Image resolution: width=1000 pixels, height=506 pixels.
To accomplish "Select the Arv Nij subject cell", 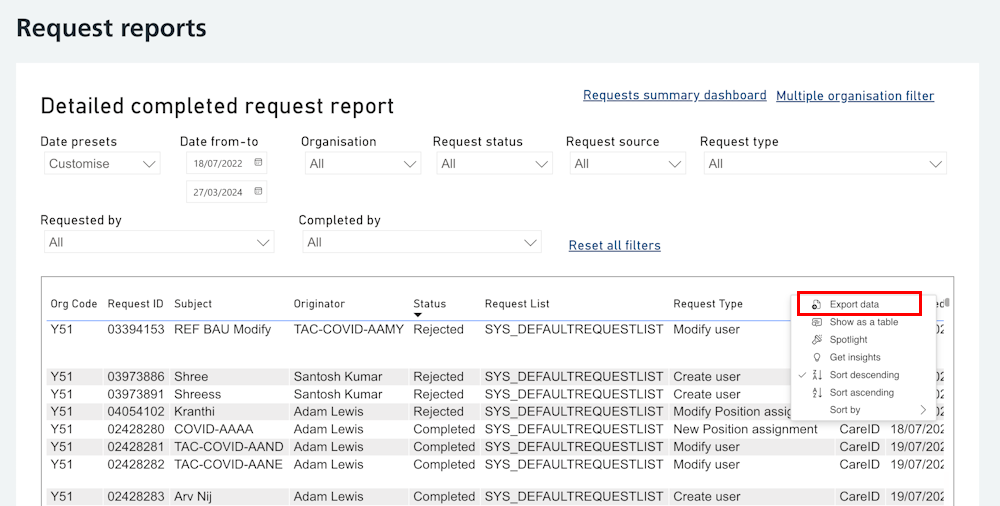I will pyautogui.click(x=193, y=496).
